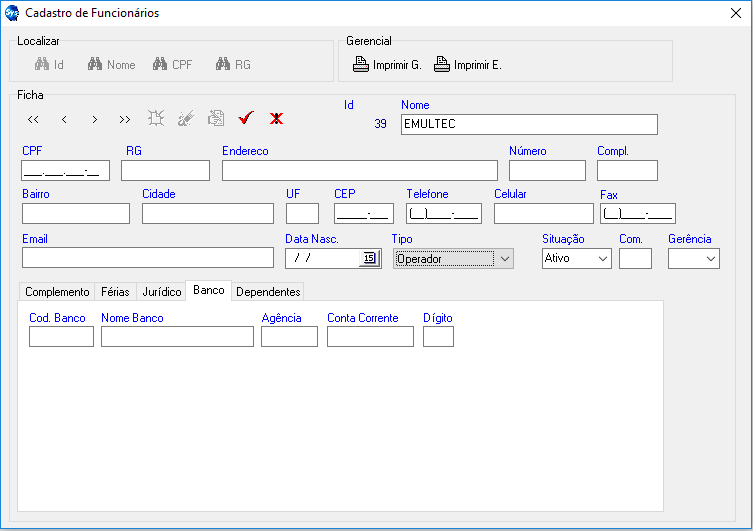Viewport: 753px width, 531px height.
Task: Click the Nome Banco input field
Action: 177,337
